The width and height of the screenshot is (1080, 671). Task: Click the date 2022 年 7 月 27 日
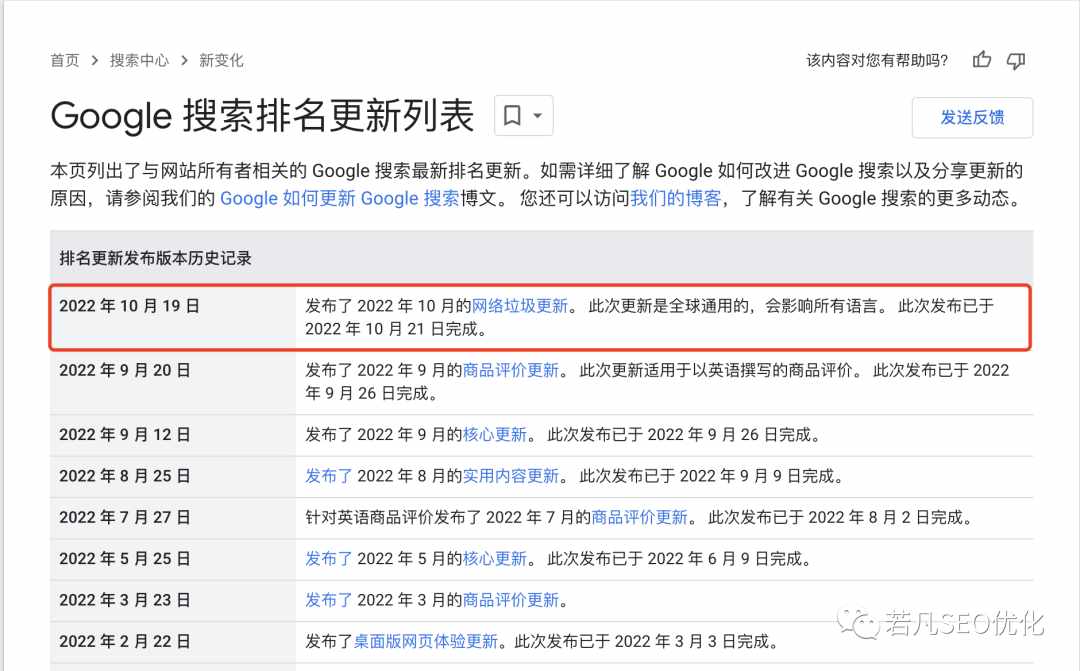[x=125, y=517]
